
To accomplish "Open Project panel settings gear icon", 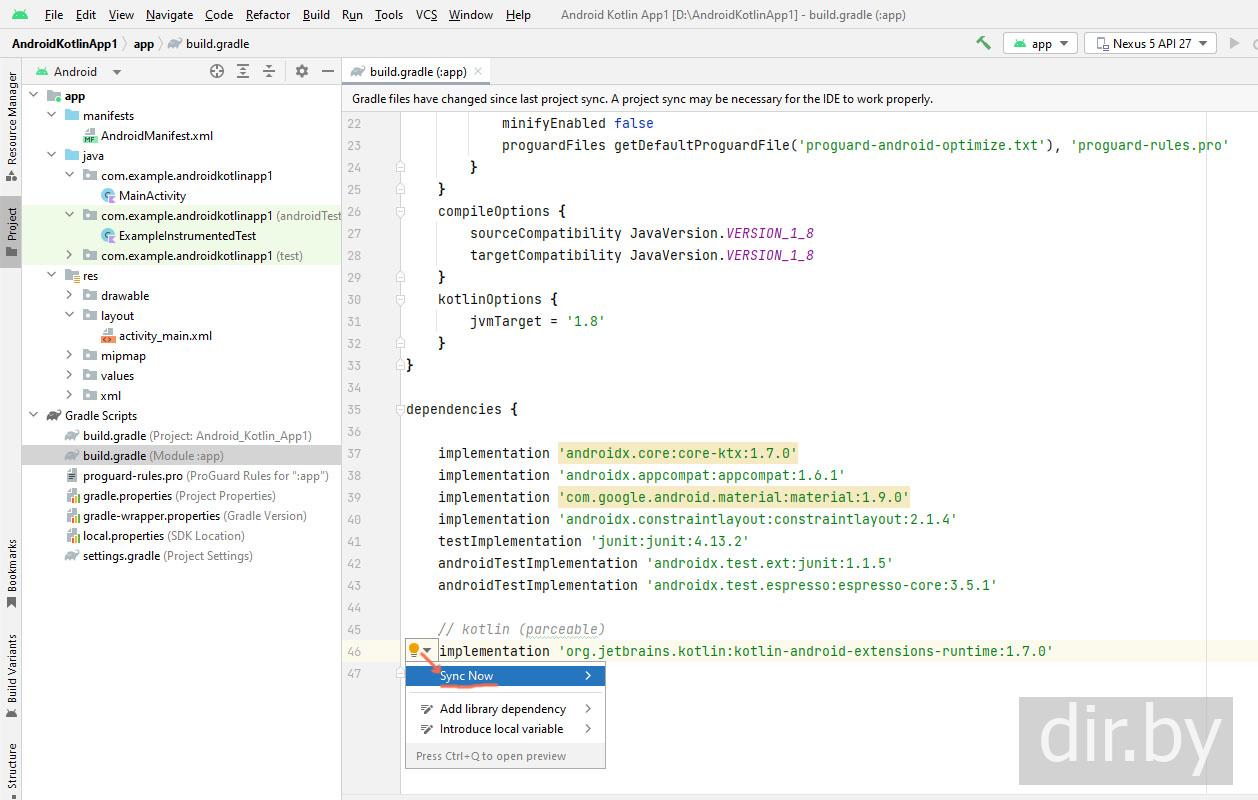I will click(x=302, y=71).
